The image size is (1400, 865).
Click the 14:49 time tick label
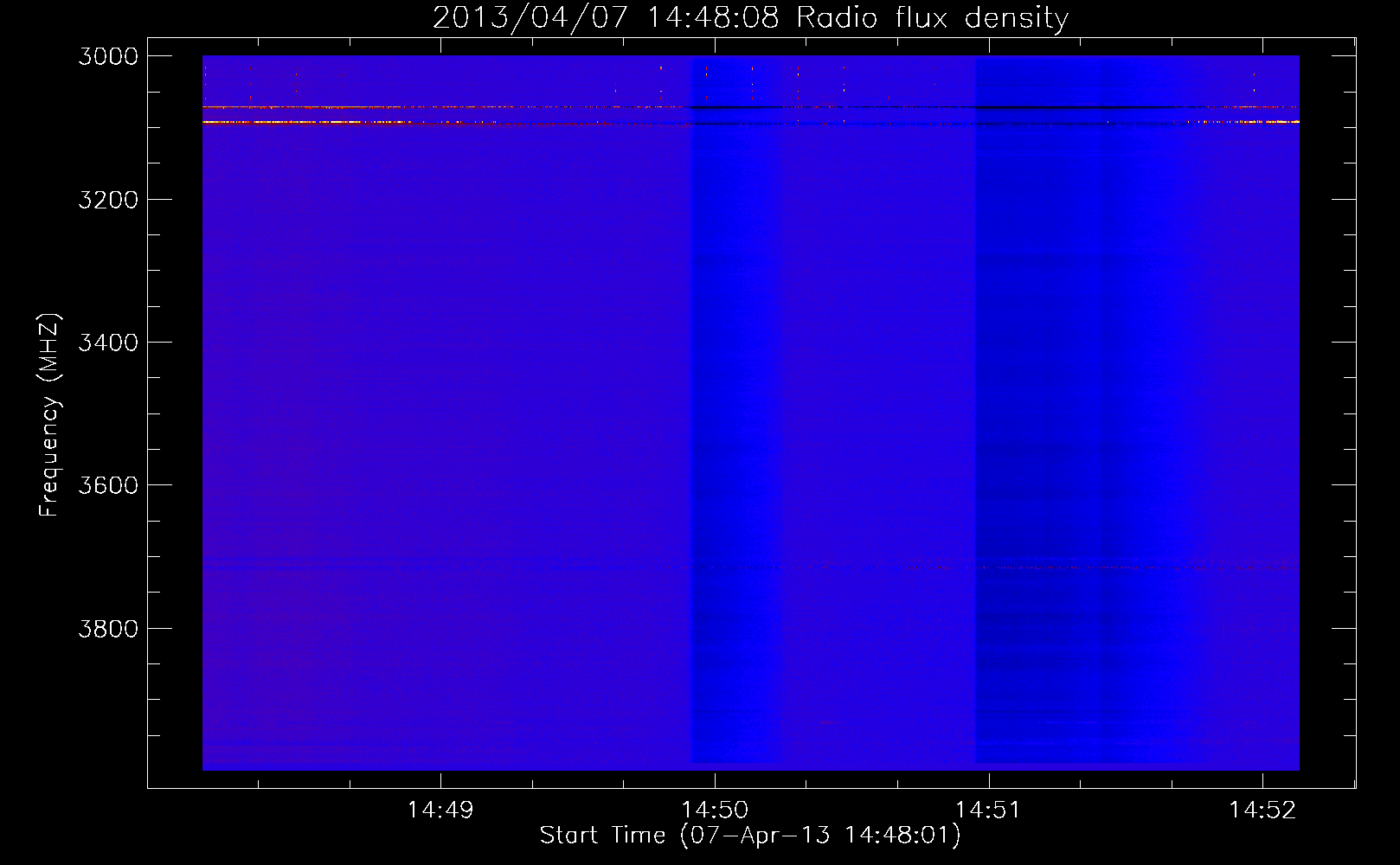440,810
